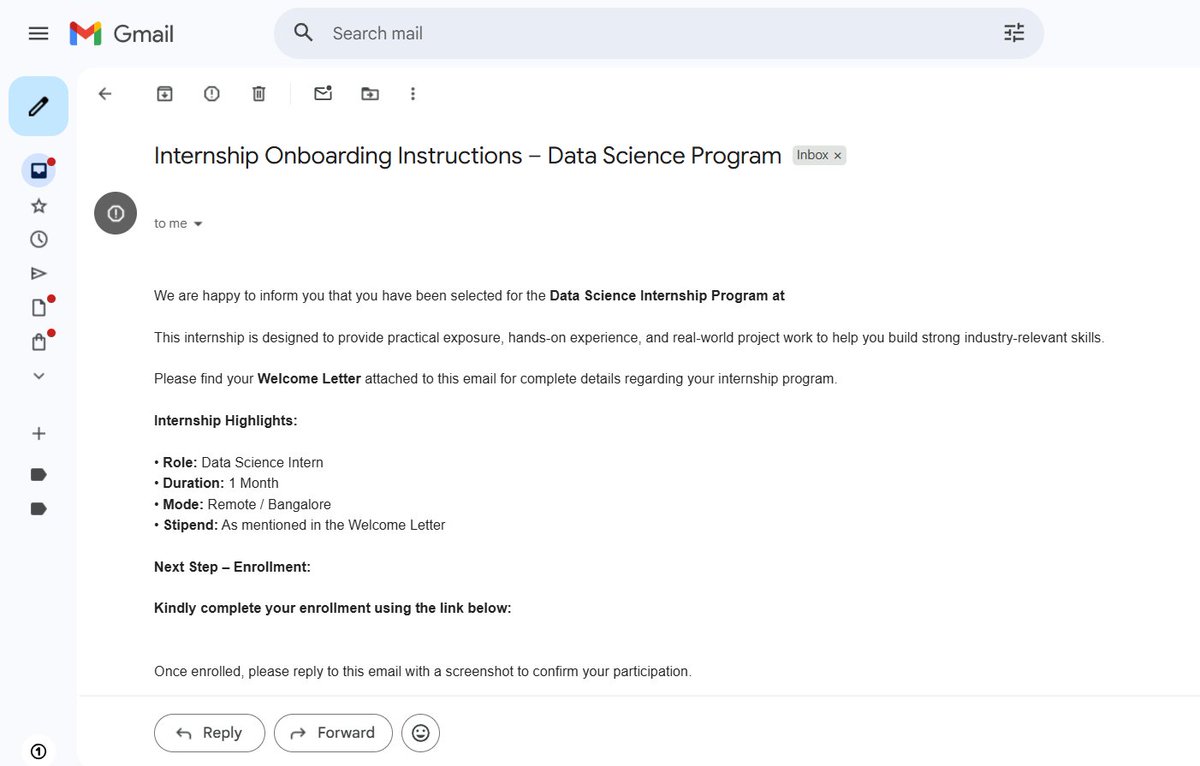This screenshot has height=766, width=1200.
Task: Archive this email
Action: click(164, 93)
